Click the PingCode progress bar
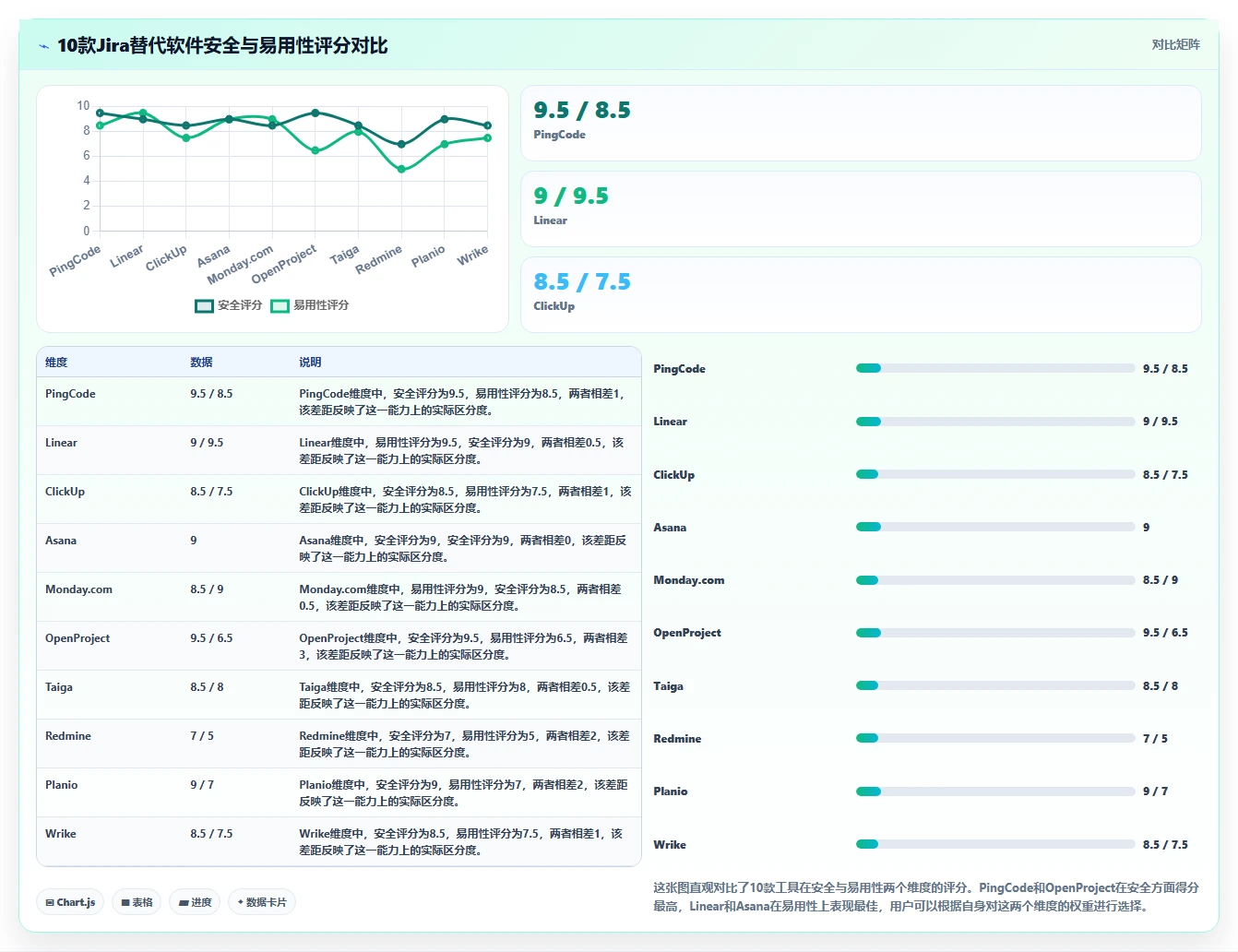Viewport: 1238px width, 952px height. tap(995, 368)
